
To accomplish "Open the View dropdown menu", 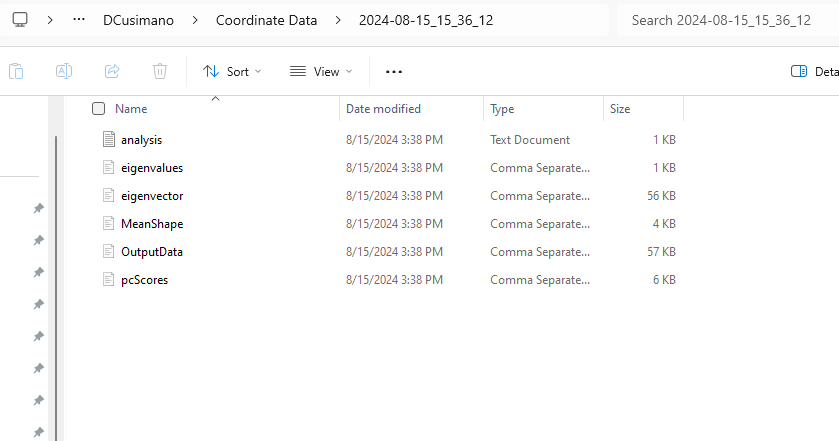I will (x=321, y=72).
